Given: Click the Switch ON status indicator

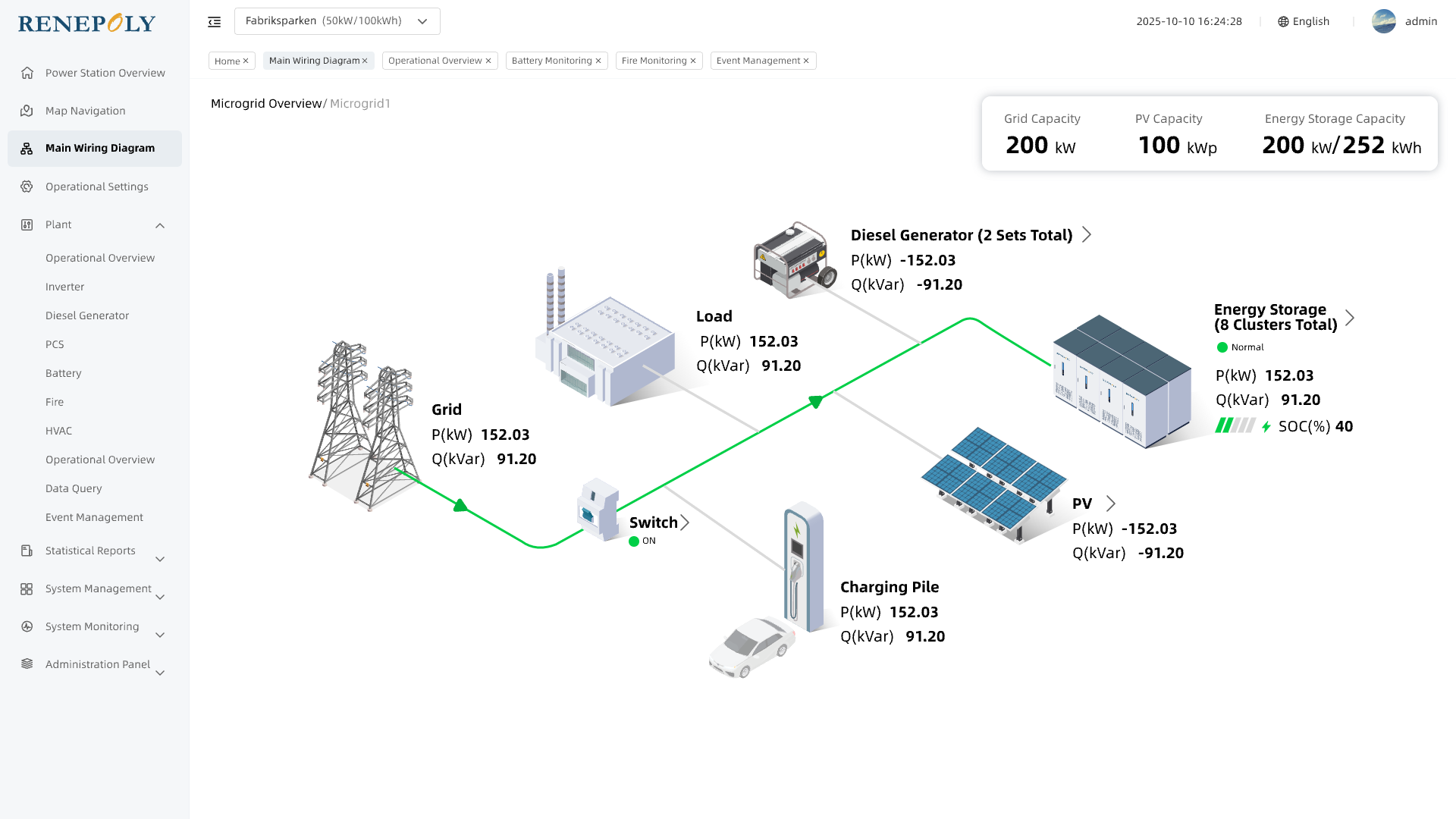Looking at the screenshot, I should coord(634,541).
